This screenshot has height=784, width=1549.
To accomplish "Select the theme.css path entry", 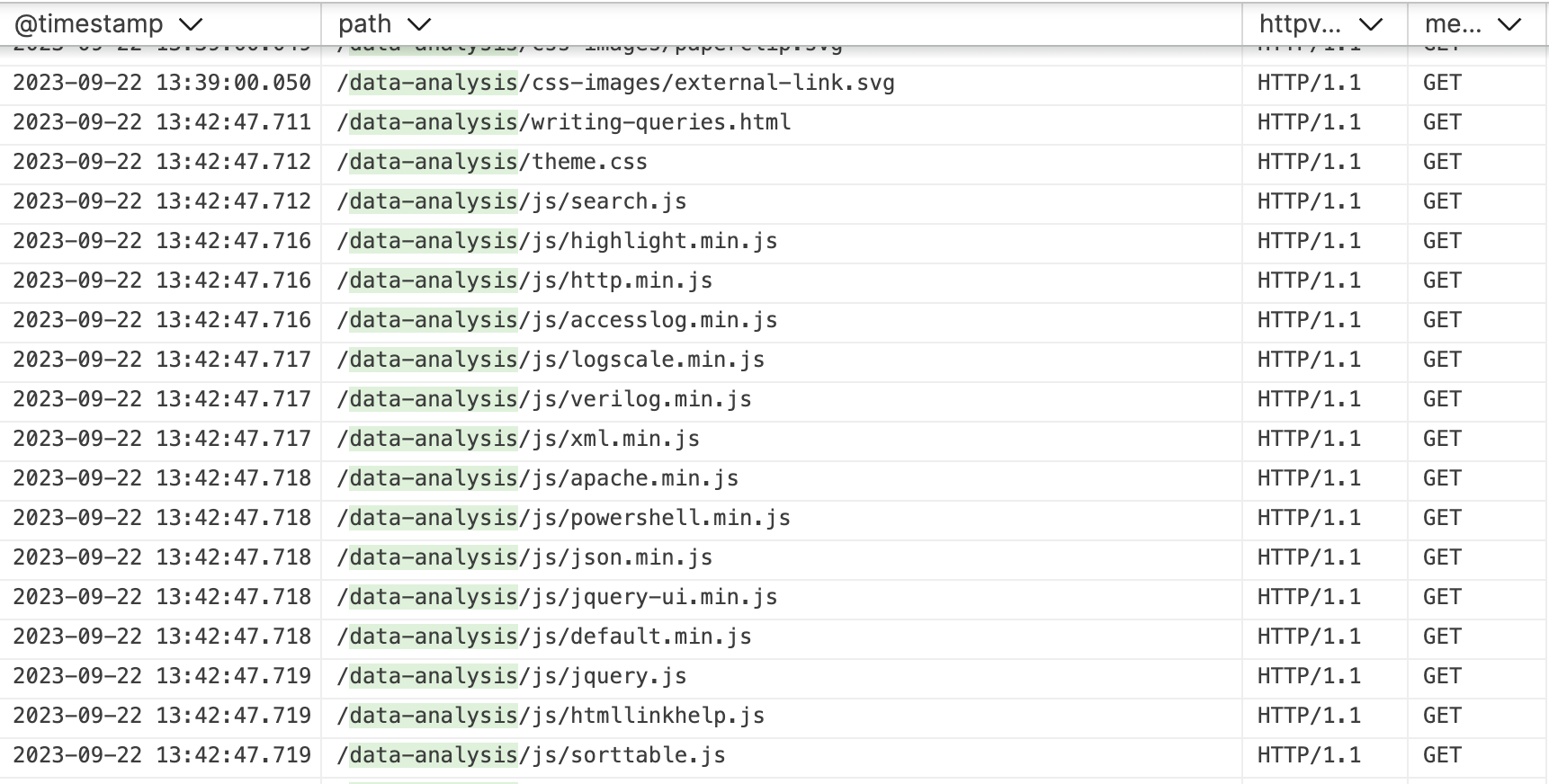I will [x=492, y=162].
